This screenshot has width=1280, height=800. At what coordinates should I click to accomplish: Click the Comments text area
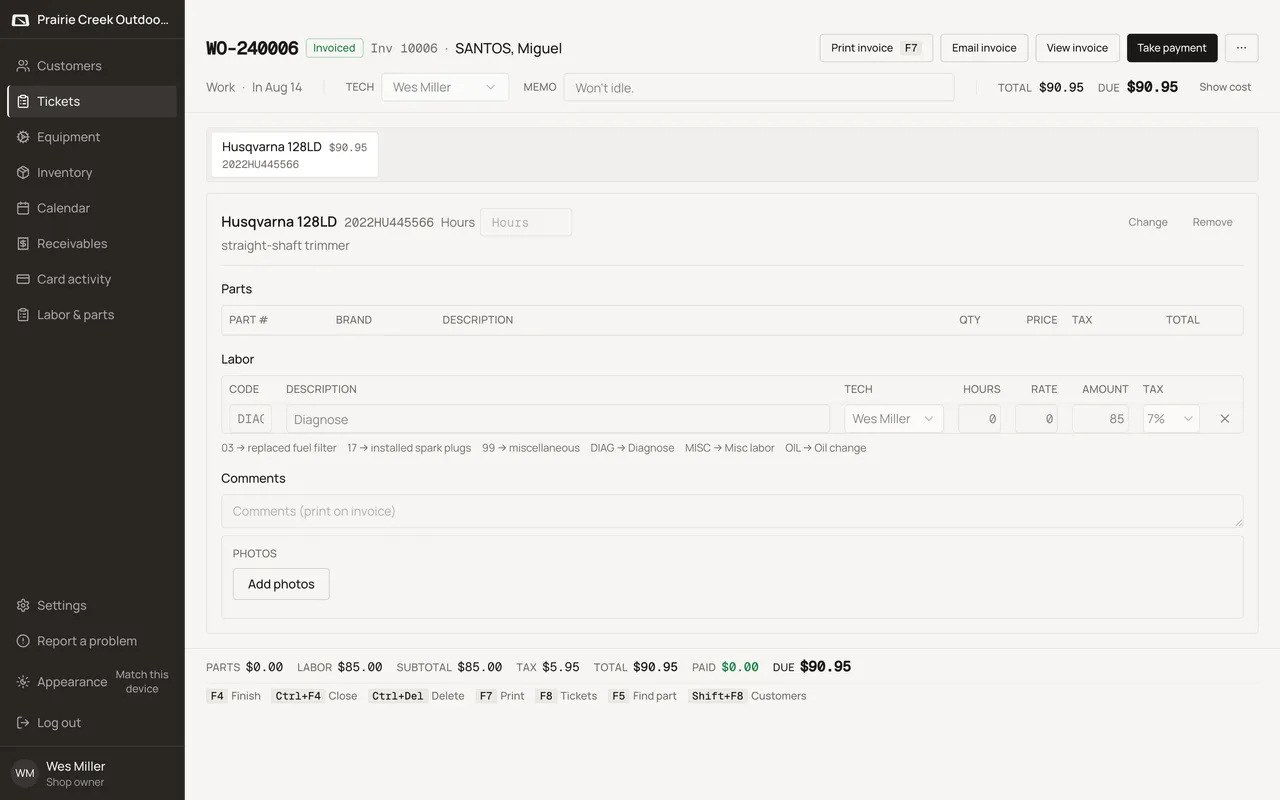pos(732,511)
